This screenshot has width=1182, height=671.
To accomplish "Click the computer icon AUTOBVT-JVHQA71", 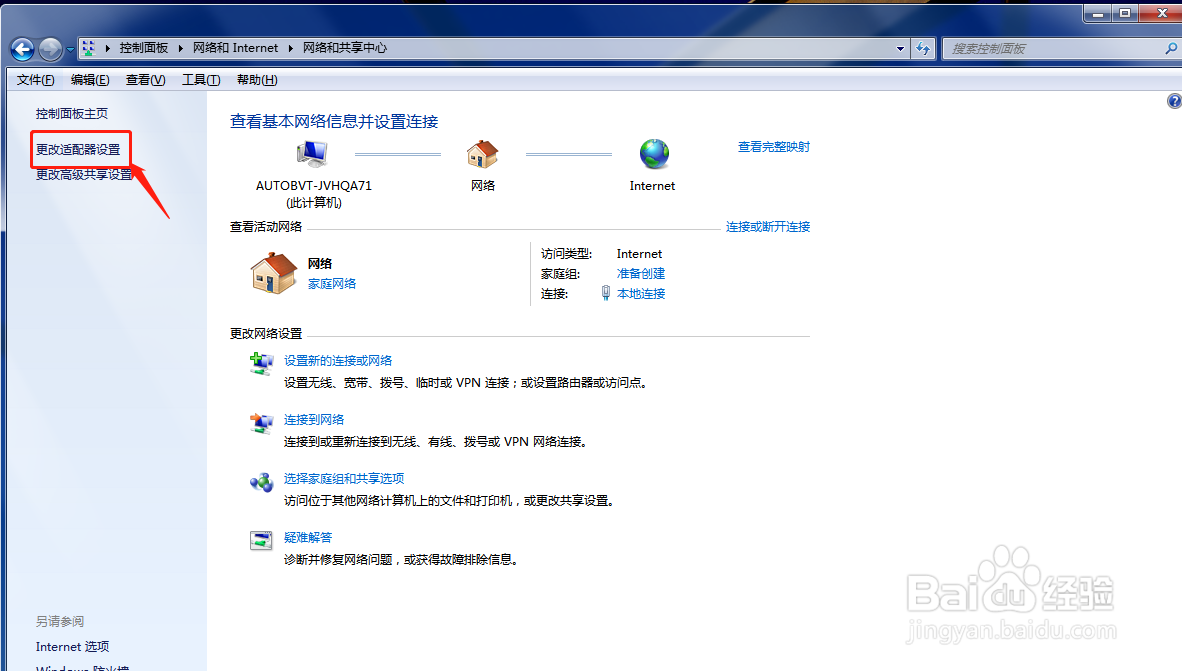I will point(312,153).
